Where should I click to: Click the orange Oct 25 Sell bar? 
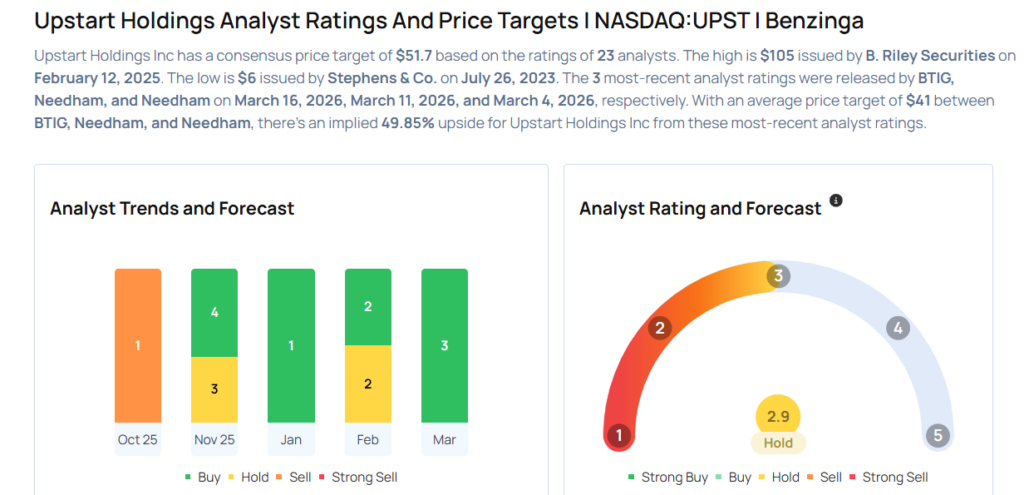[x=138, y=346]
